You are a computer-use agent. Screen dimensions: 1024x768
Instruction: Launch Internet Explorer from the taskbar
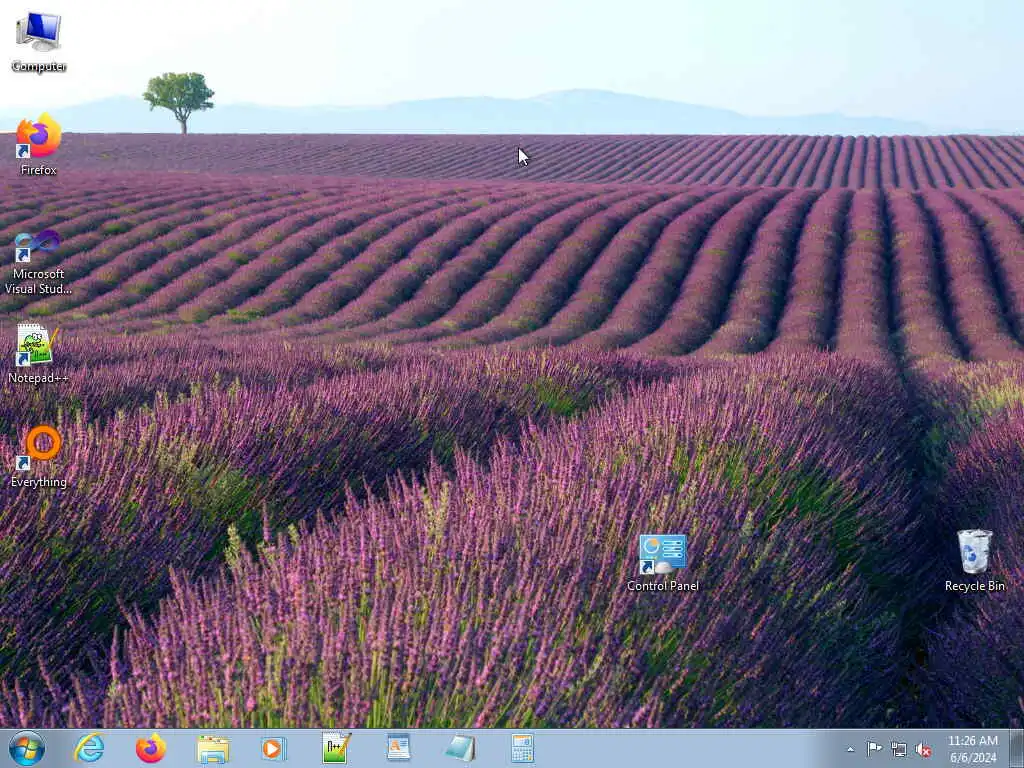pyautogui.click(x=89, y=748)
